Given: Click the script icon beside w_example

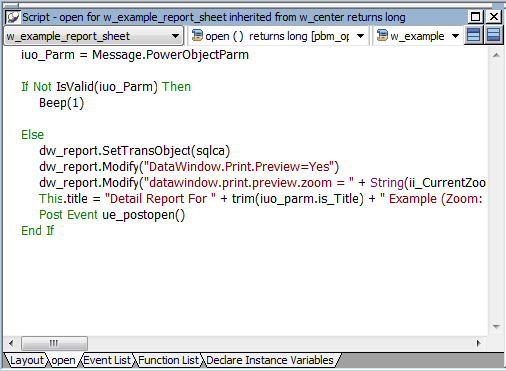Looking at the screenshot, I should pos(382,35).
